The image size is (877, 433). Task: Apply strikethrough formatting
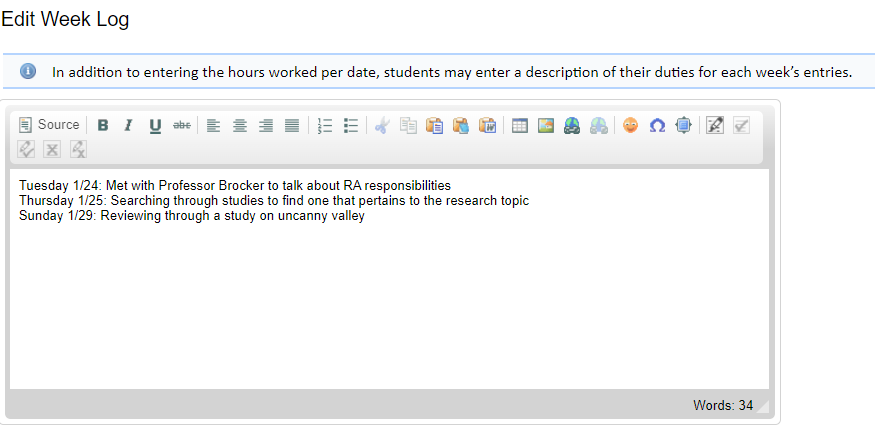click(x=182, y=125)
